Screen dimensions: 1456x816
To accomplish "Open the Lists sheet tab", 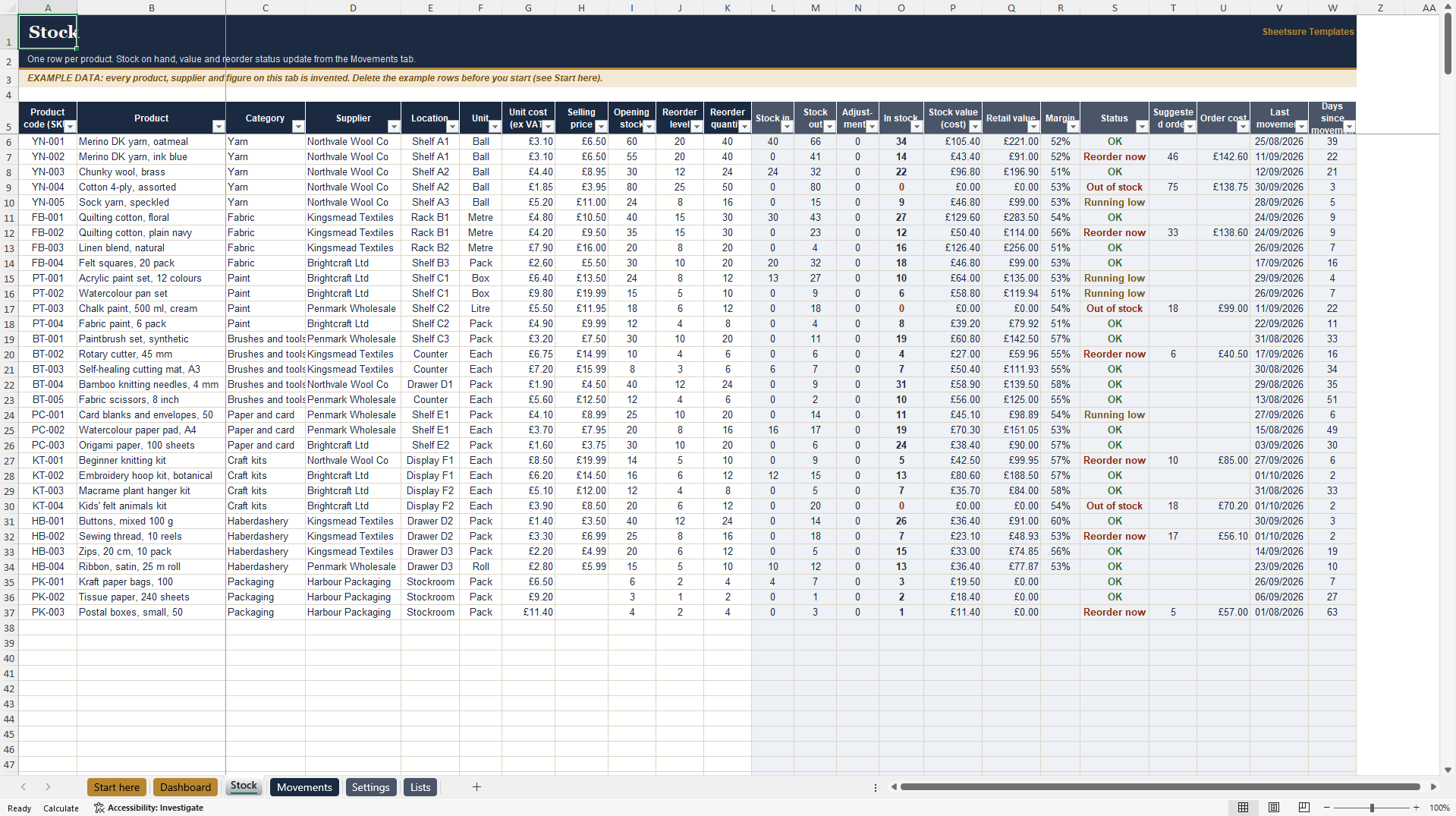I will pos(420,787).
